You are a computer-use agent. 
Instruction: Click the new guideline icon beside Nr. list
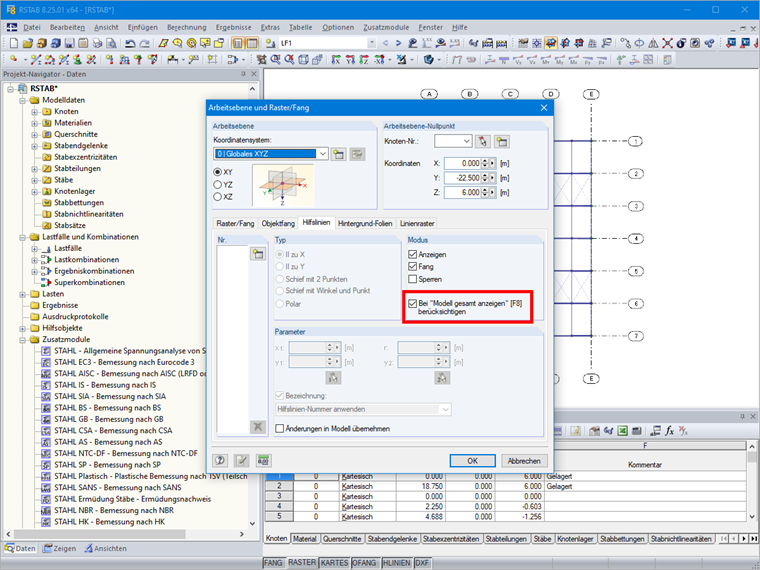tap(258, 253)
